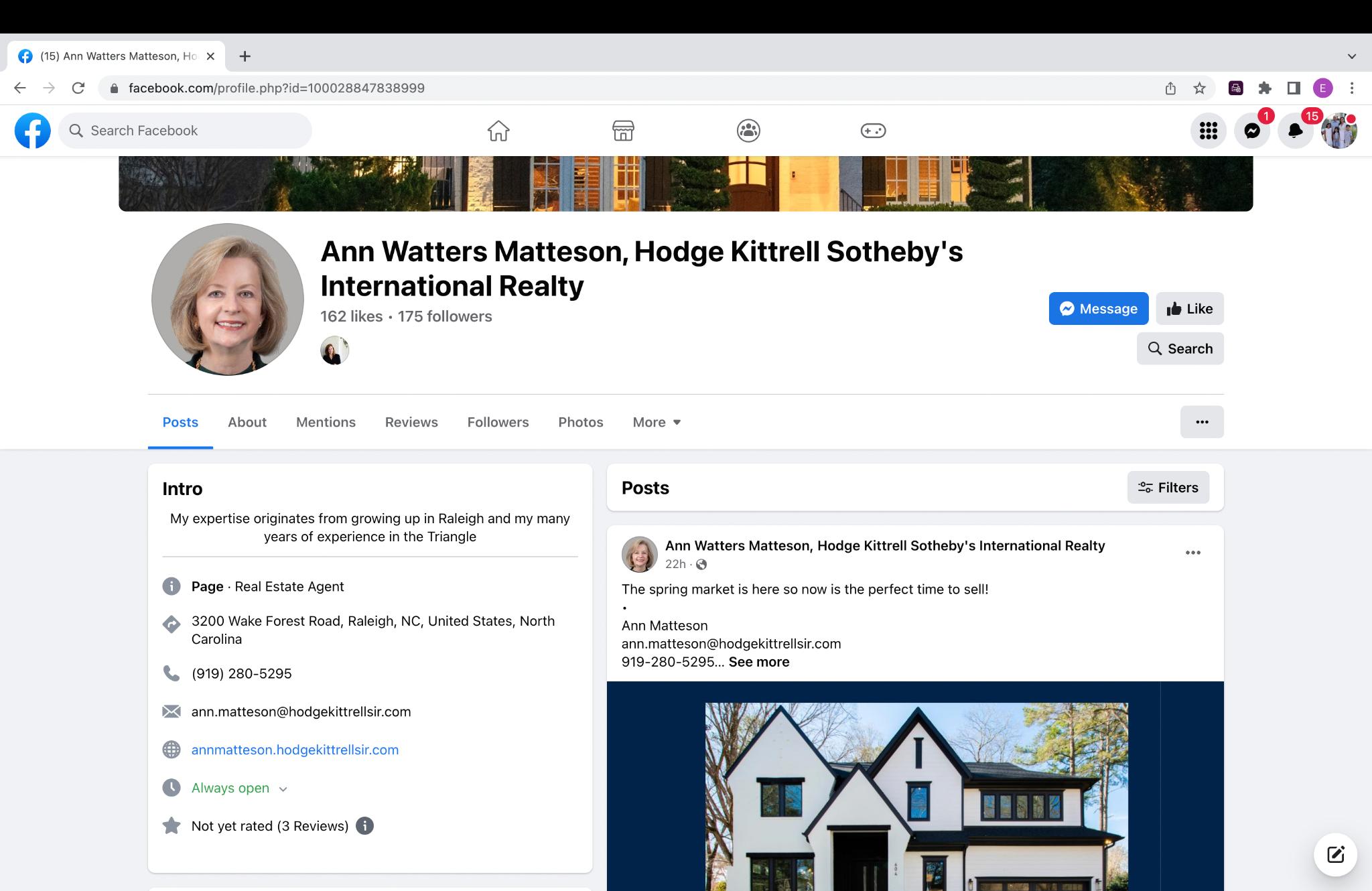Open the annmatteson.hodgekittrellsir.com website link
The width and height of the screenshot is (1372, 891).
(x=295, y=750)
